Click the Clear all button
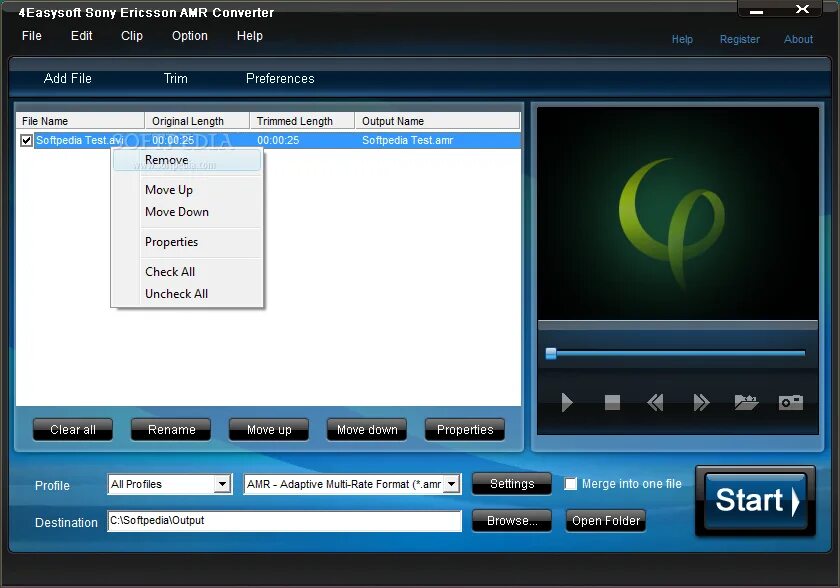Viewport: 840px width, 588px height. pos(73,429)
